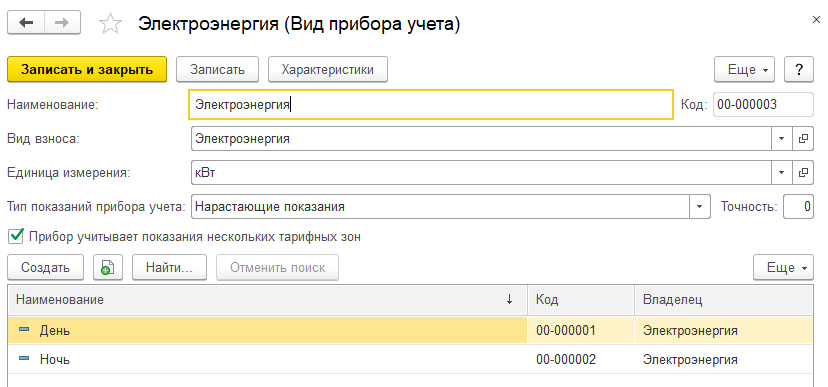Toggle sort arrow in Наименование column header
The width and height of the screenshot is (828, 387).
pos(509,299)
